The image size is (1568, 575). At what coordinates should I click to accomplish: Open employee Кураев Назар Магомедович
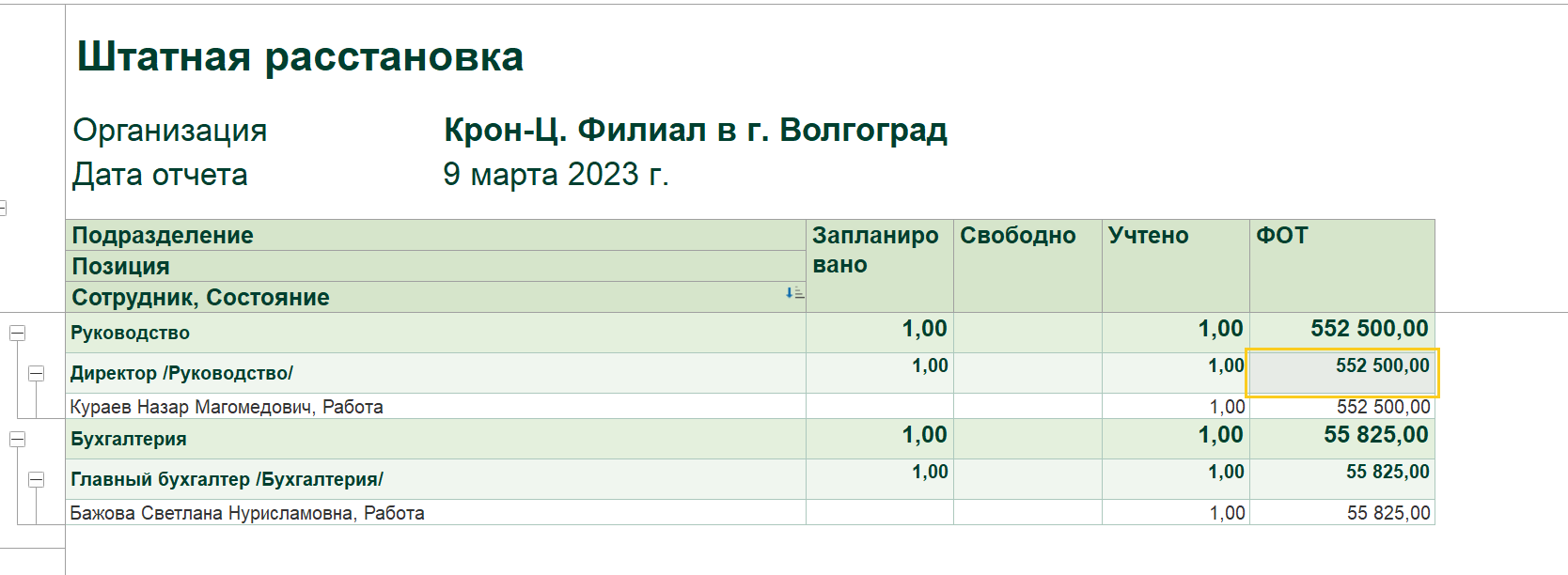[x=227, y=407]
